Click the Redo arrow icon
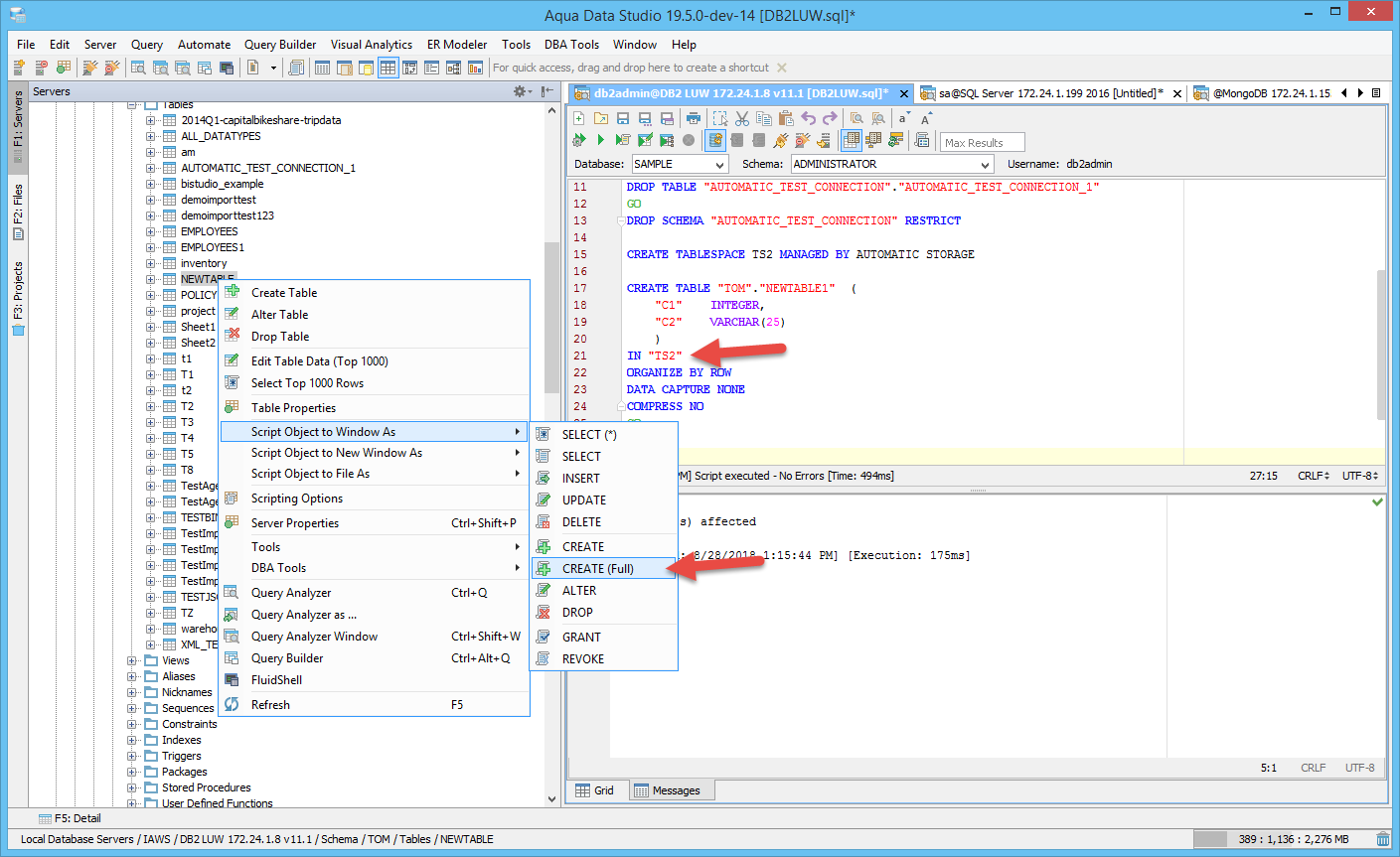1400x857 pixels. 830,118
